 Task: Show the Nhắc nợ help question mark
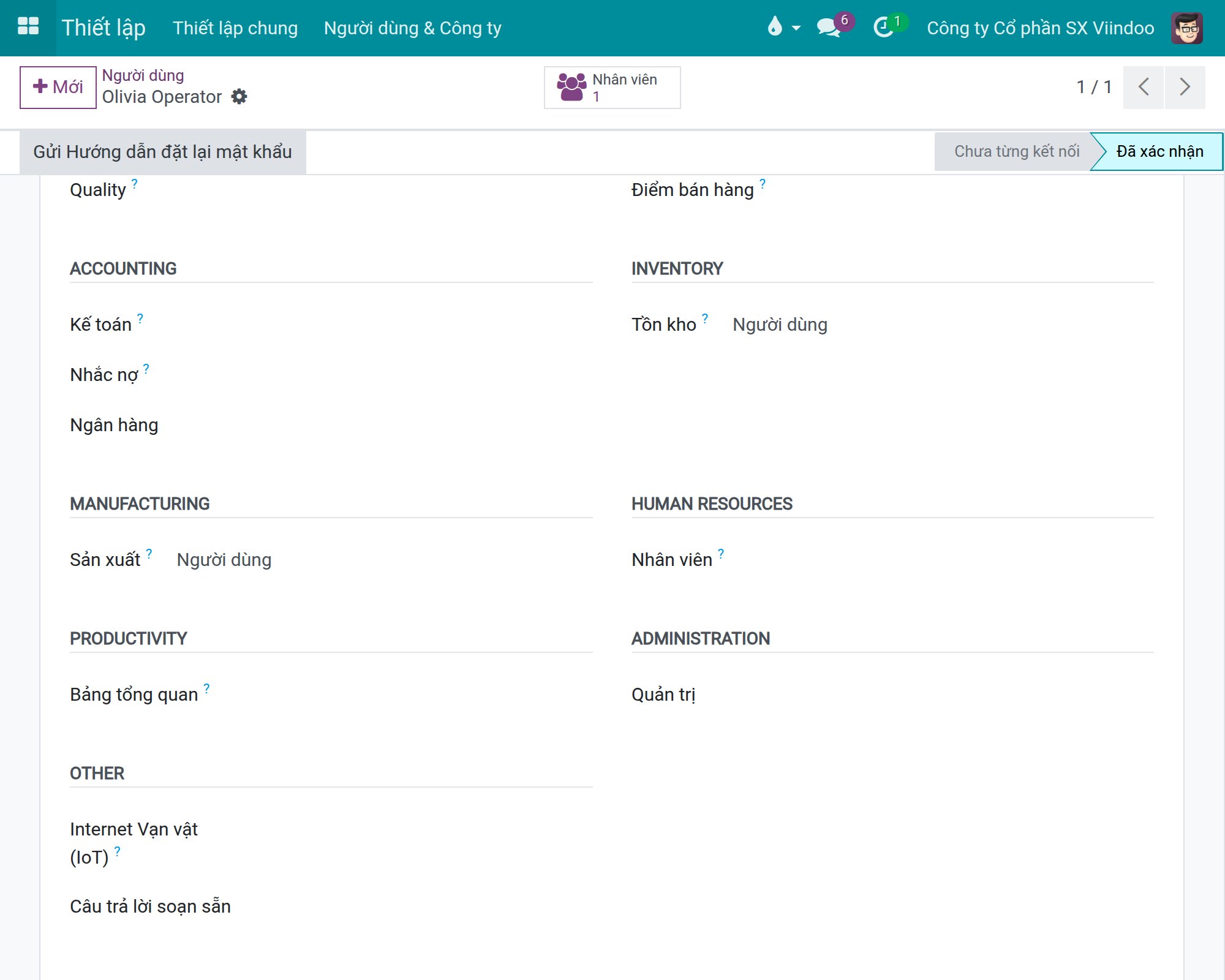coord(146,368)
